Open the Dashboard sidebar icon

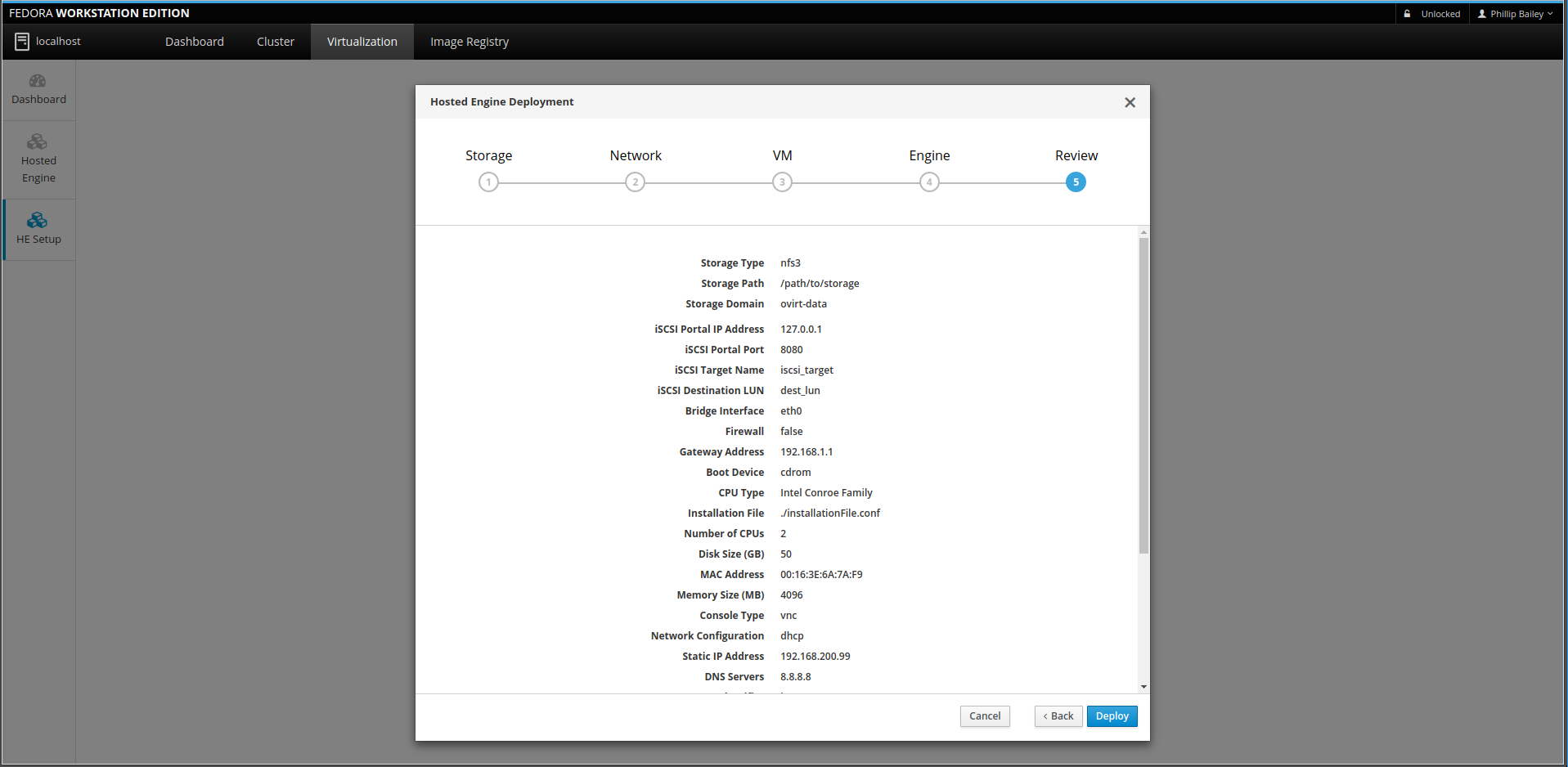pyautogui.click(x=38, y=82)
